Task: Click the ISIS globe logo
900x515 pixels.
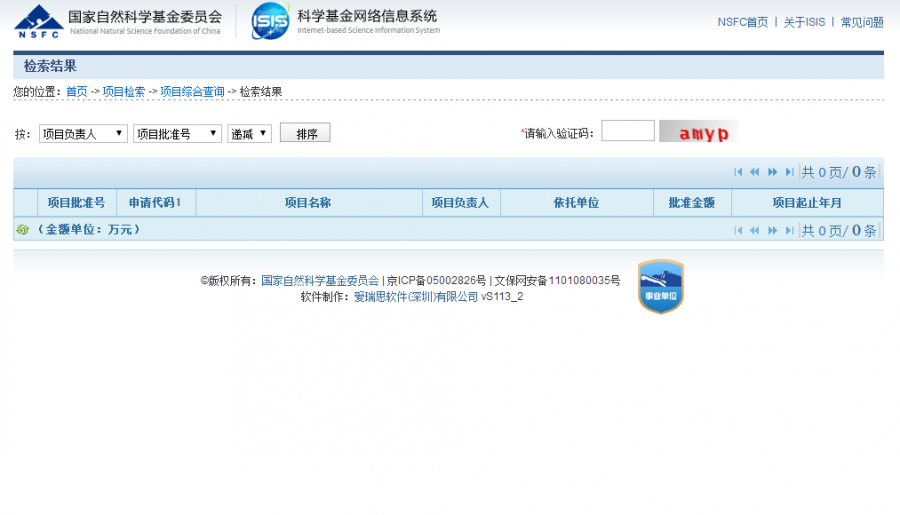Action: 270,20
